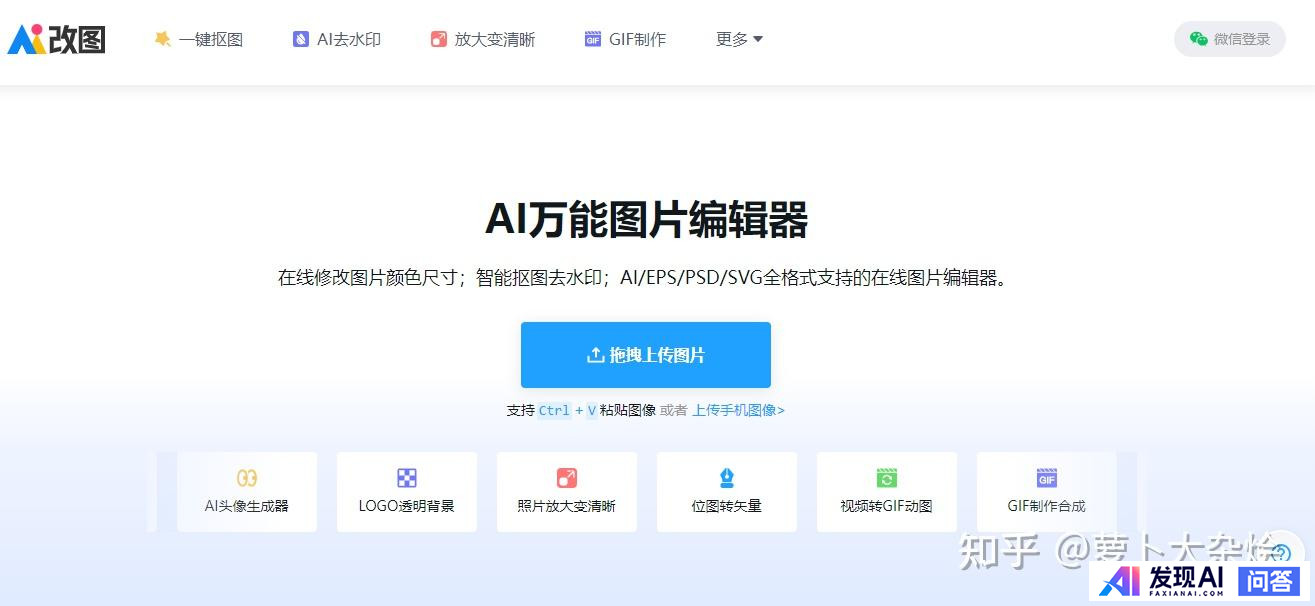The width and height of the screenshot is (1315, 606).
Task: Open the 上传手机图像 link
Action: coord(738,410)
